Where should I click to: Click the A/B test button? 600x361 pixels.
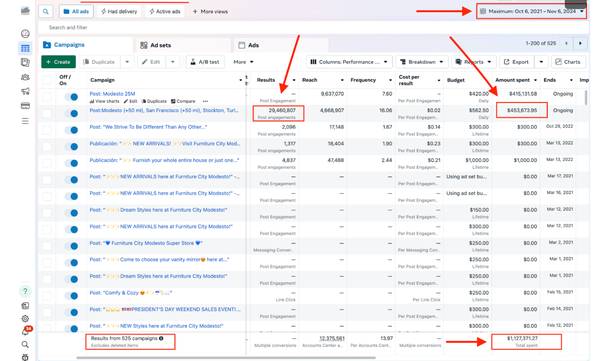pyautogui.click(x=205, y=62)
